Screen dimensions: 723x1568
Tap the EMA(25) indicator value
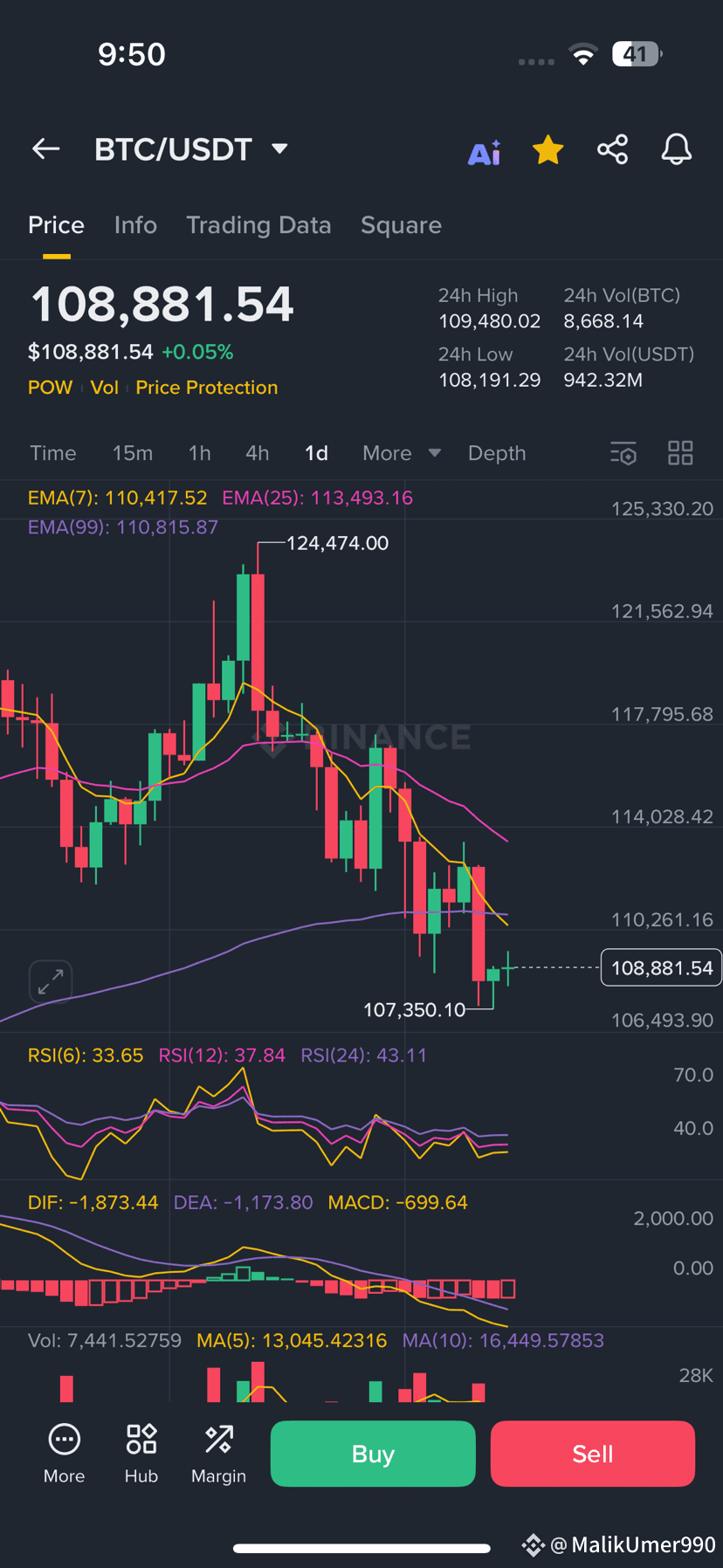pyautogui.click(x=318, y=498)
